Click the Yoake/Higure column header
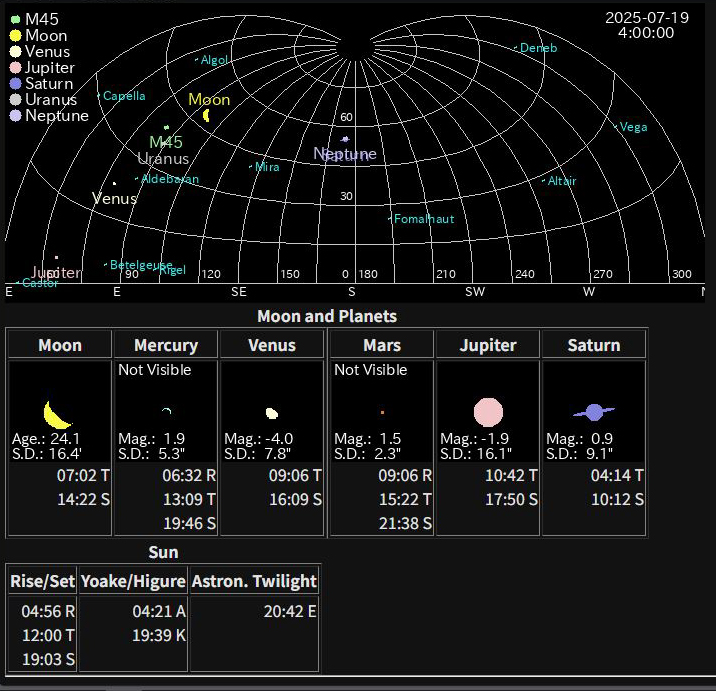The width and height of the screenshot is (716, 691). 133,581
